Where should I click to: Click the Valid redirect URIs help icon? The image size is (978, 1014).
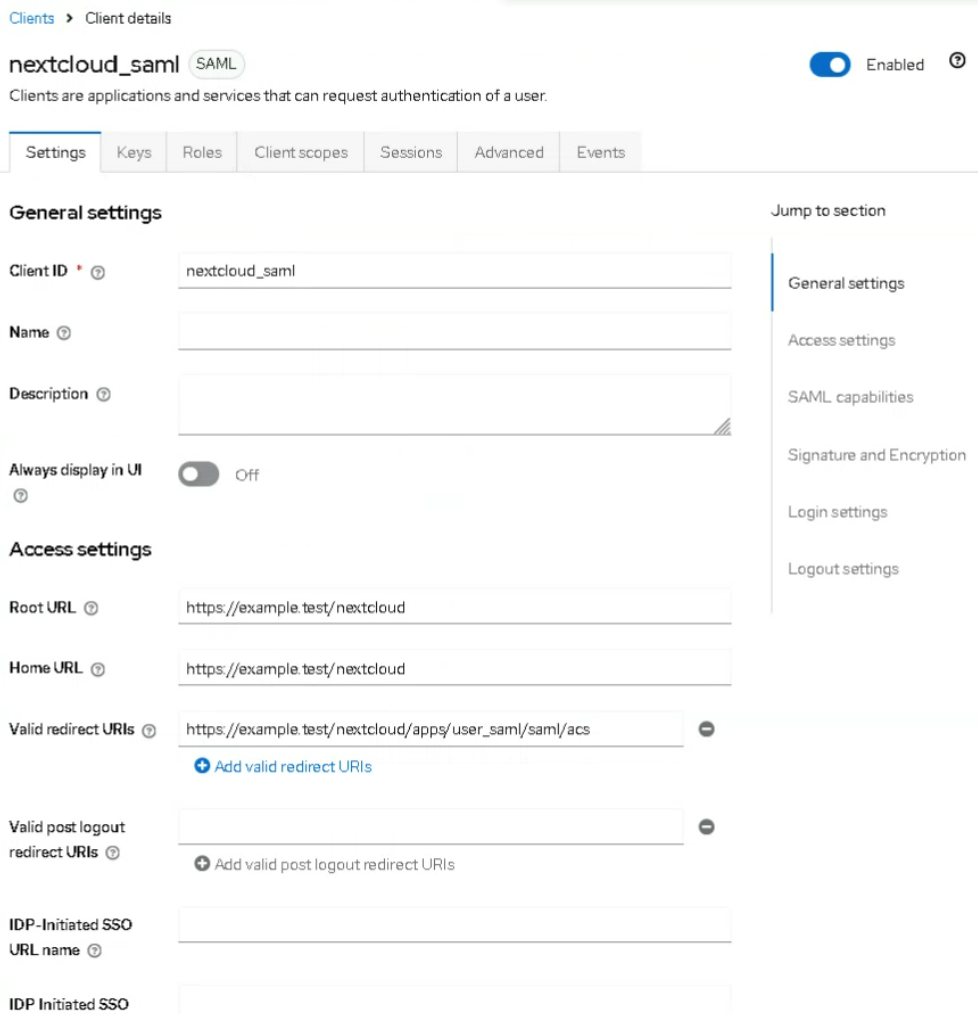pos(149,731)
